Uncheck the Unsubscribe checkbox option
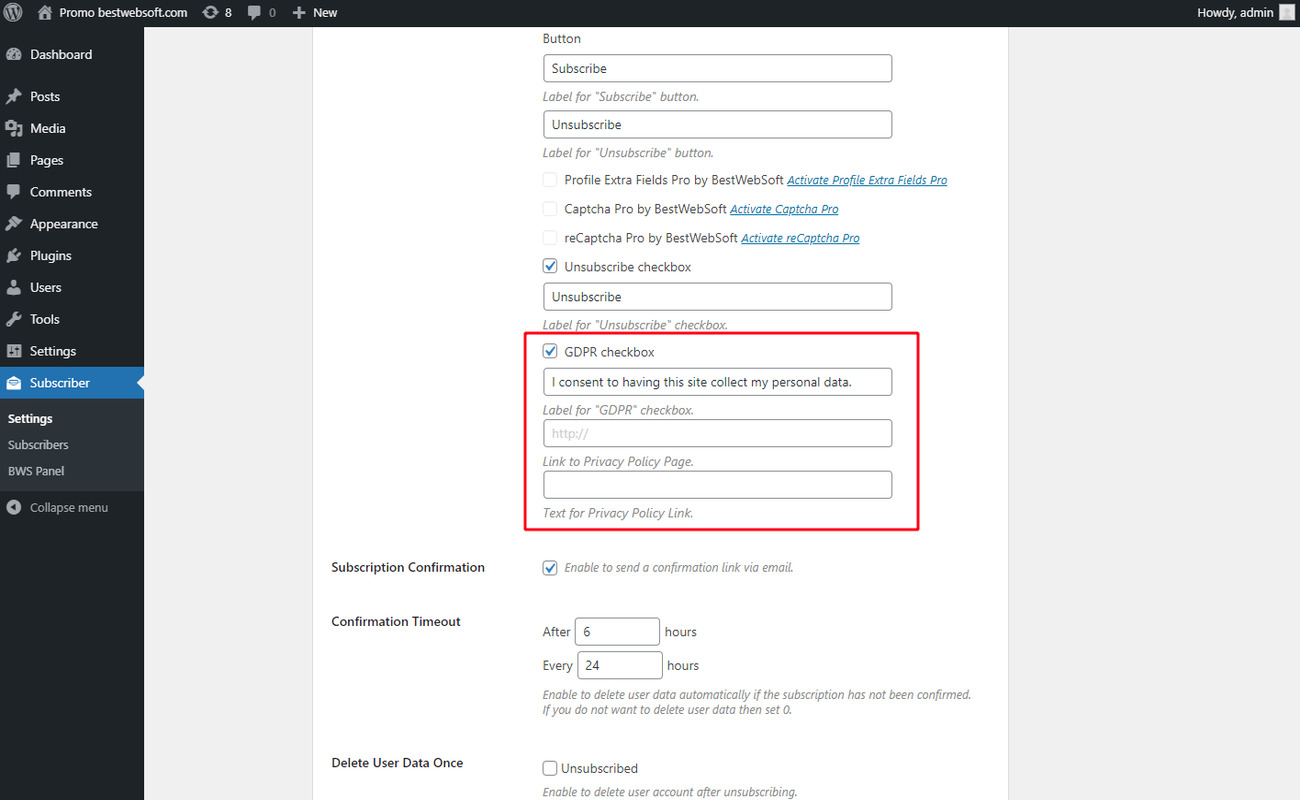 (550, 267)
